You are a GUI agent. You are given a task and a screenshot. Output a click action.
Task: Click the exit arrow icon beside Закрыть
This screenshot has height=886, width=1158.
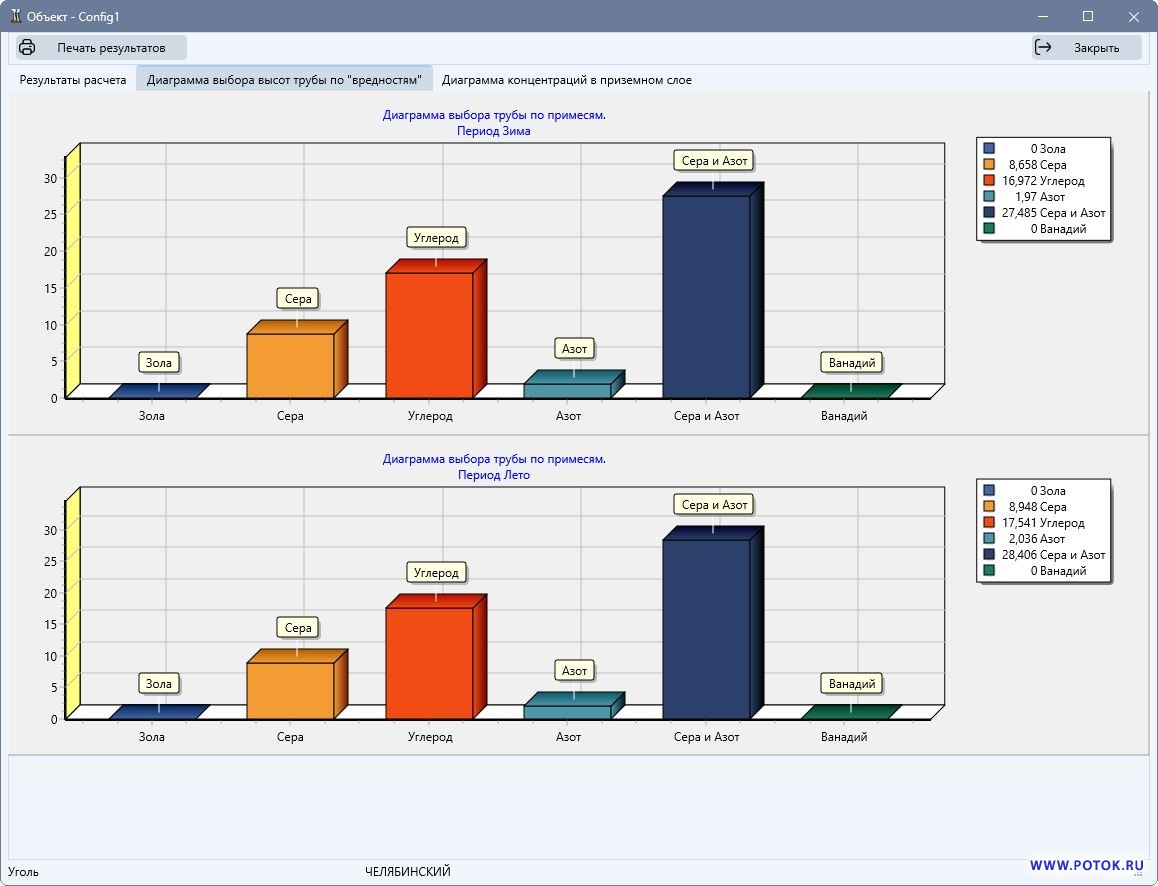(x=1043, y=47)
